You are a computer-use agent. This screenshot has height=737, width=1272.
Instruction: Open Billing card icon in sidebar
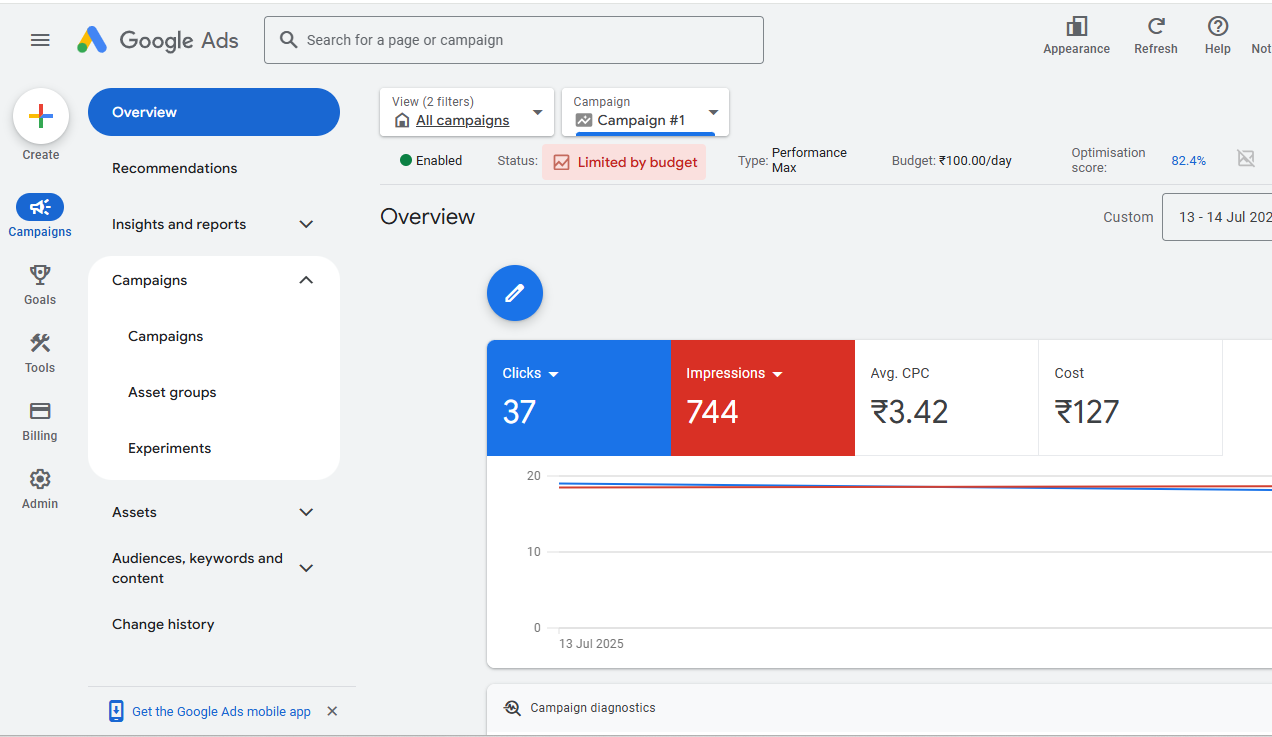[40, 411]
